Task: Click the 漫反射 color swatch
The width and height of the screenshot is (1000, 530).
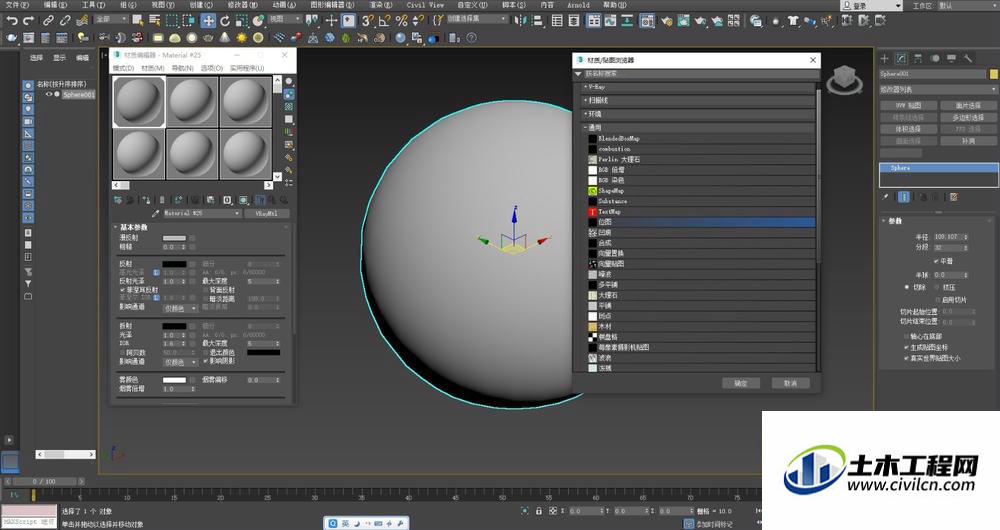Action: (174, 238)
